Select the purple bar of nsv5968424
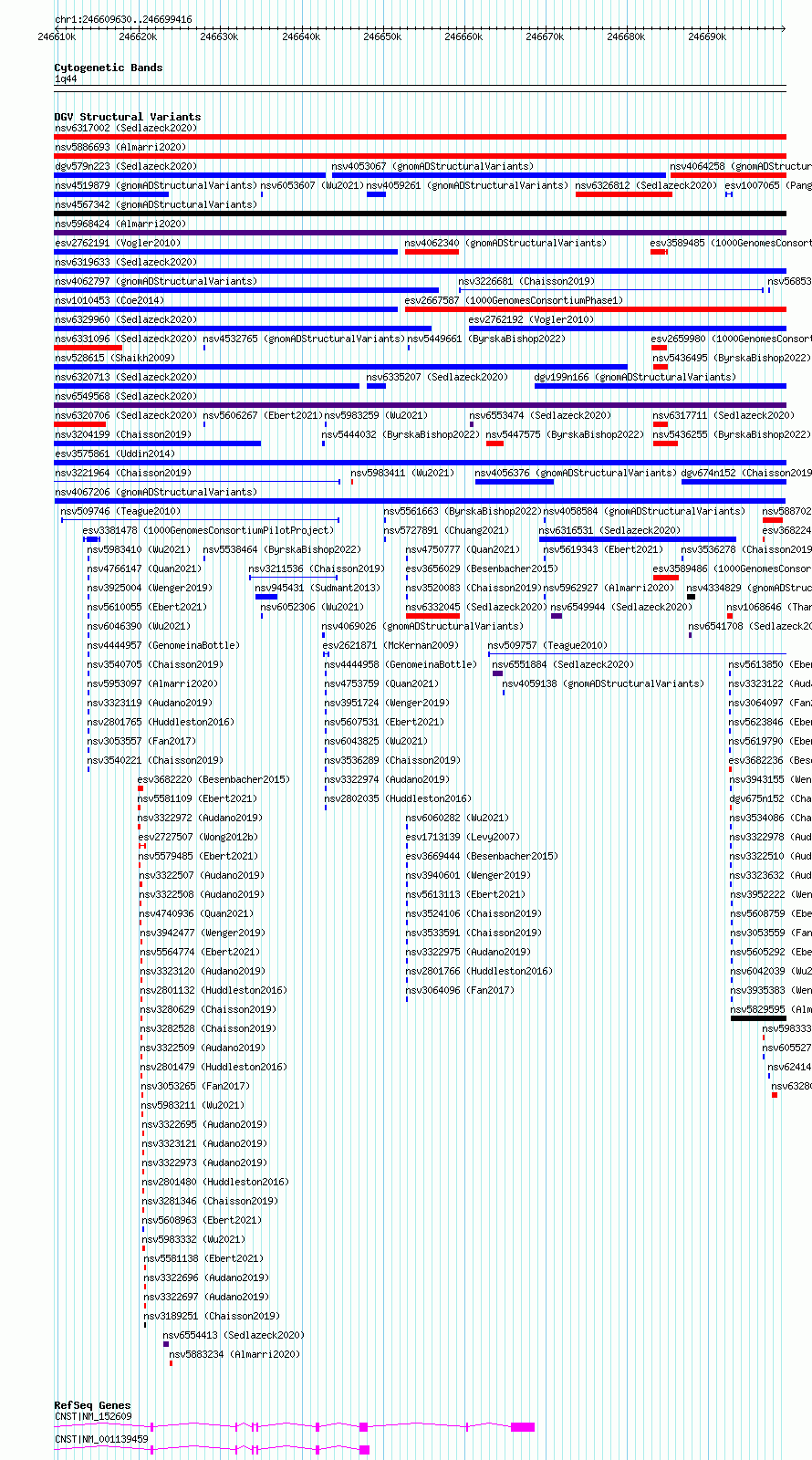 click(x=420, y=233)
